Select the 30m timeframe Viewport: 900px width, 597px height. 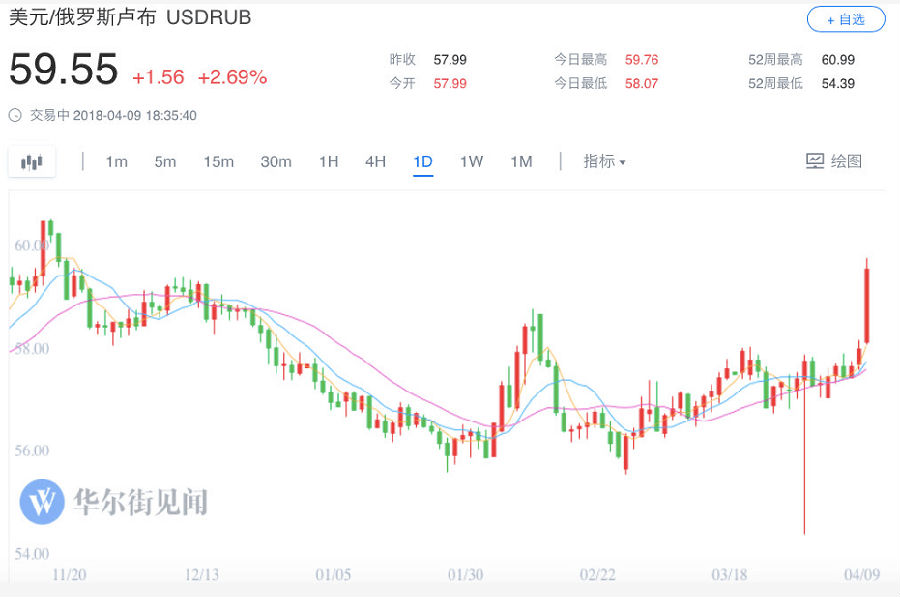[276, 162]
